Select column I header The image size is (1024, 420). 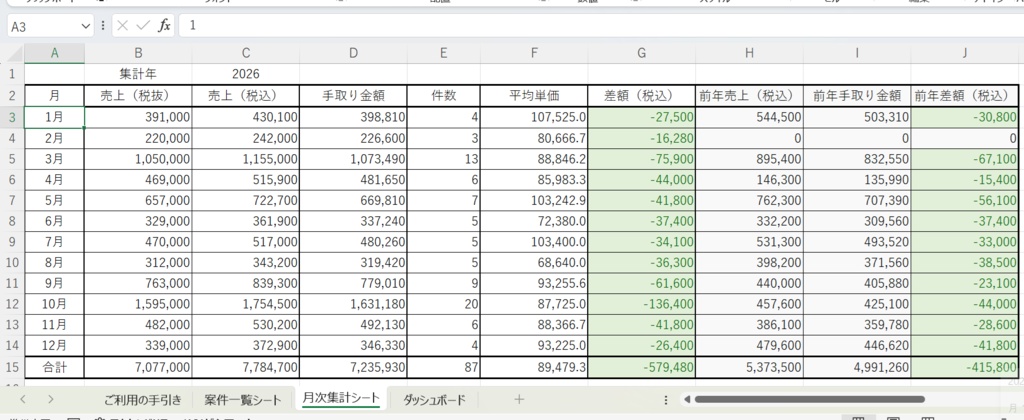857,54
